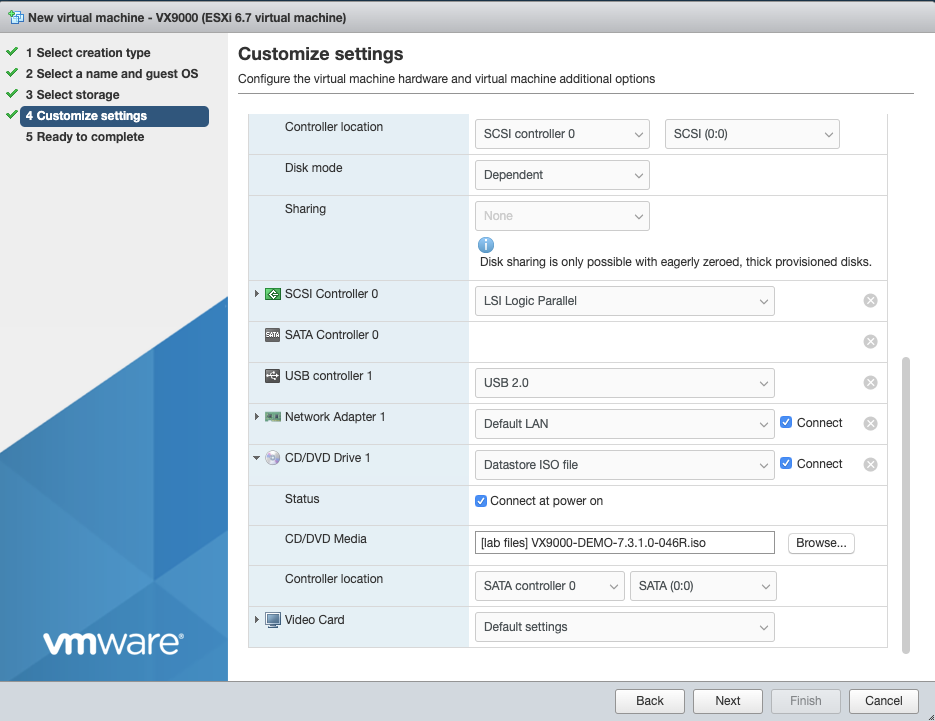Click the settings list vertical scrollbar
Screen dimensions: 935x721
[x=906, y=504]
